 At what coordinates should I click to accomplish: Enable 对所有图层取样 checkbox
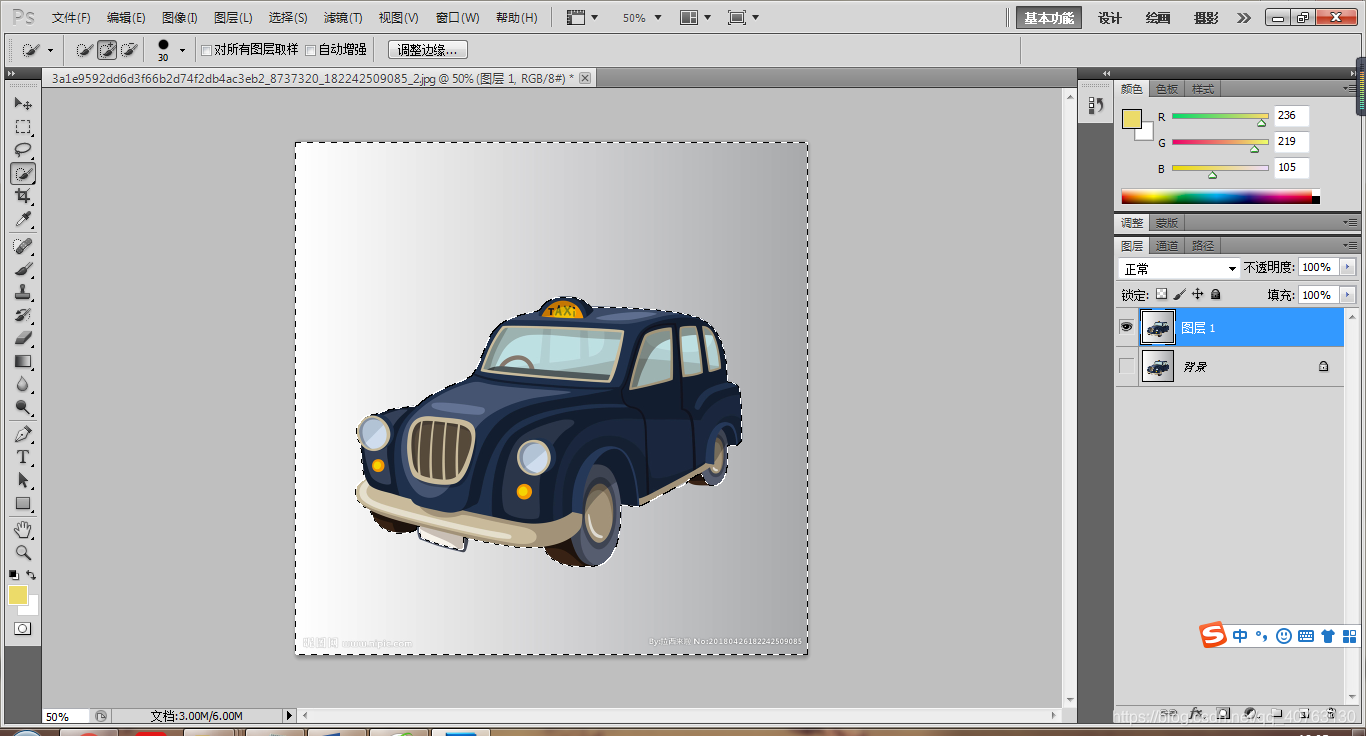click(206, 50)
